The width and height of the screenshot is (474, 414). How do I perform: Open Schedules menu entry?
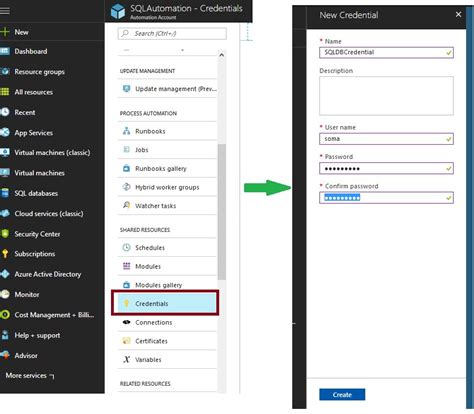coord(167,248)
